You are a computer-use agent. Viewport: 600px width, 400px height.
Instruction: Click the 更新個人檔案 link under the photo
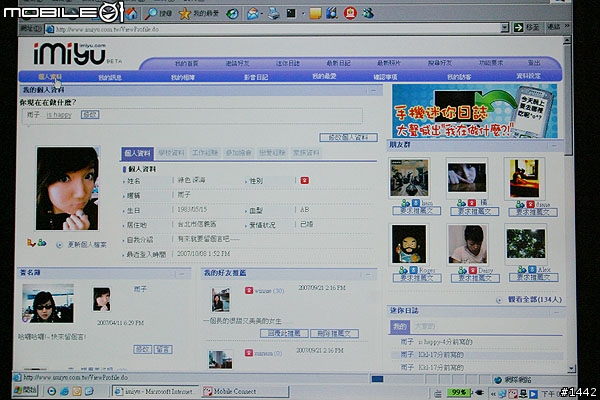pyautogui.click(x=87, y=245)
